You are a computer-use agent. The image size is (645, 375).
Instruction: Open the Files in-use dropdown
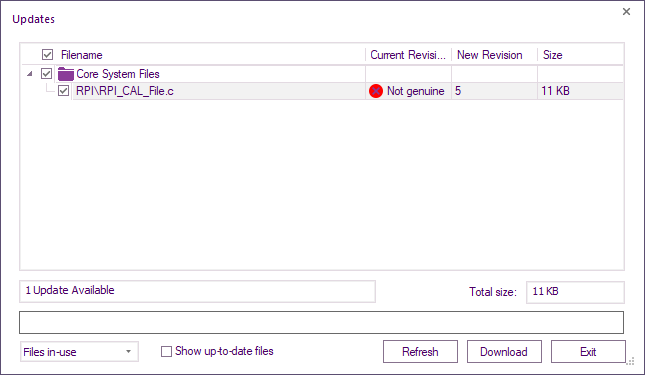click(79, 352)
